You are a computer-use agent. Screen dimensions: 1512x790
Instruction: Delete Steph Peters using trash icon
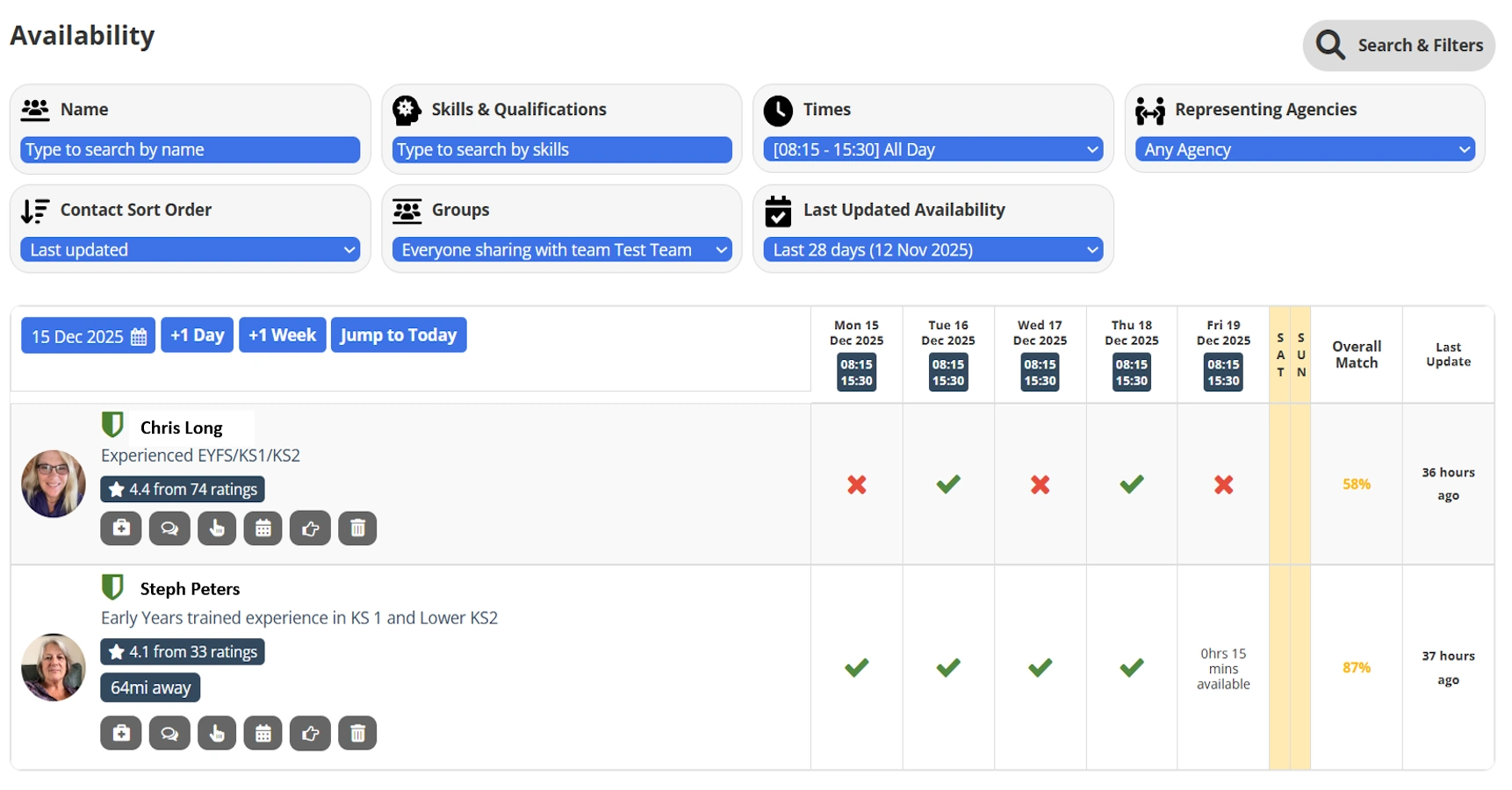click(x=357, y=734)
